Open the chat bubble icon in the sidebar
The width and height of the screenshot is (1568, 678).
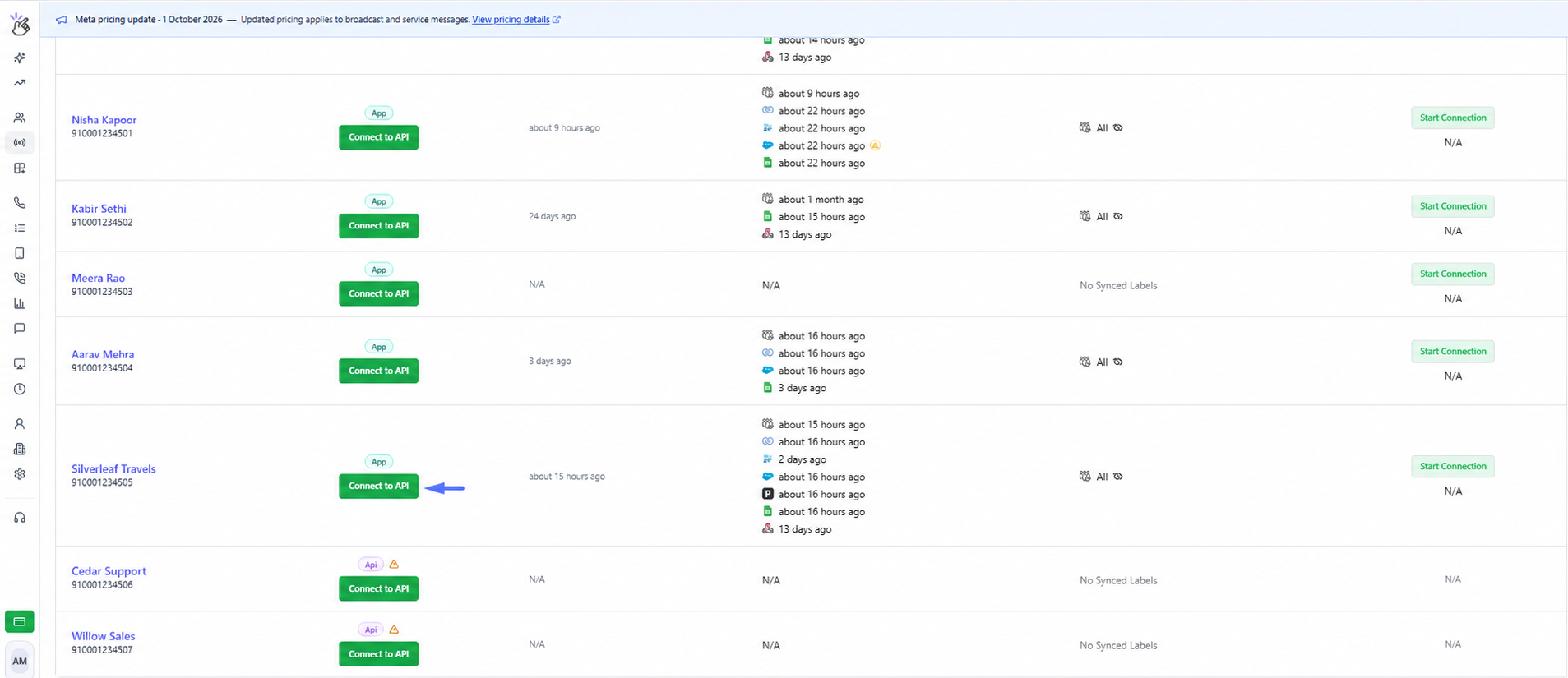[x=20, y=329]
